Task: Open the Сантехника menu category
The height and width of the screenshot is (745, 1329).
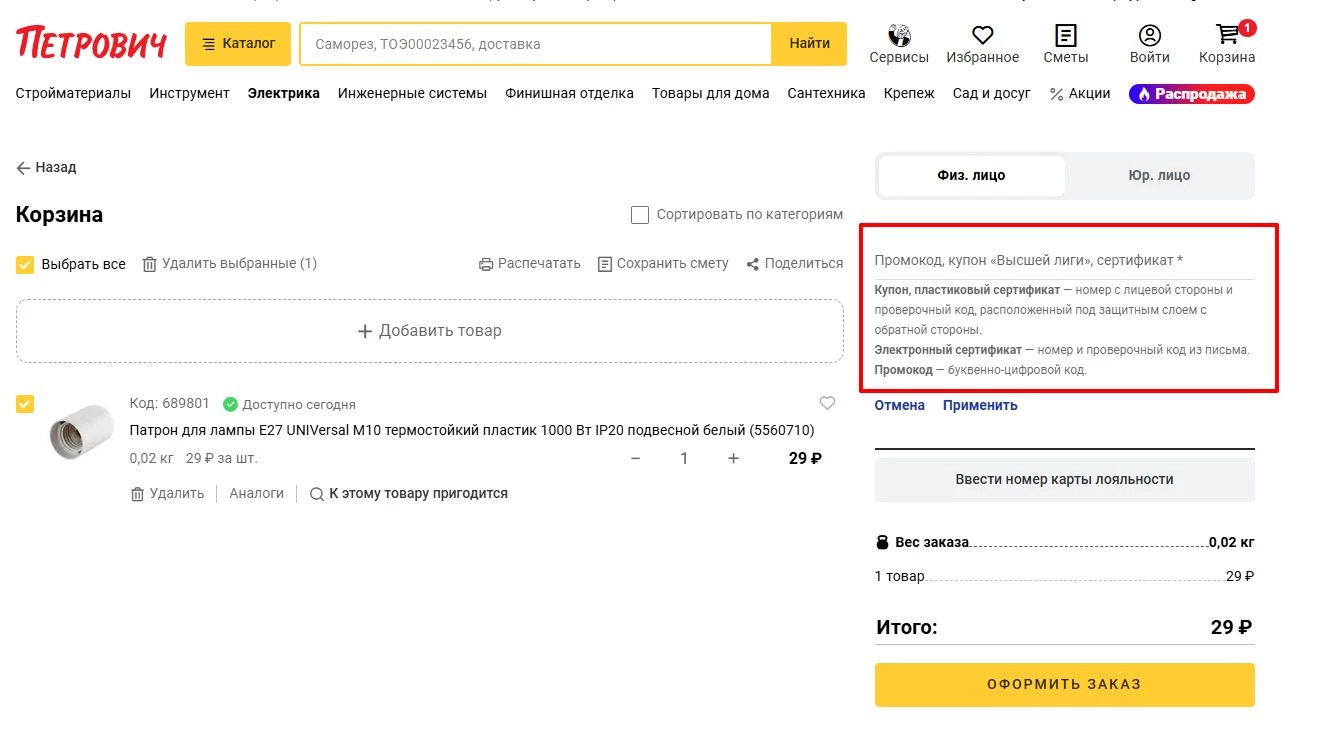Action: [x=826, y=93]
